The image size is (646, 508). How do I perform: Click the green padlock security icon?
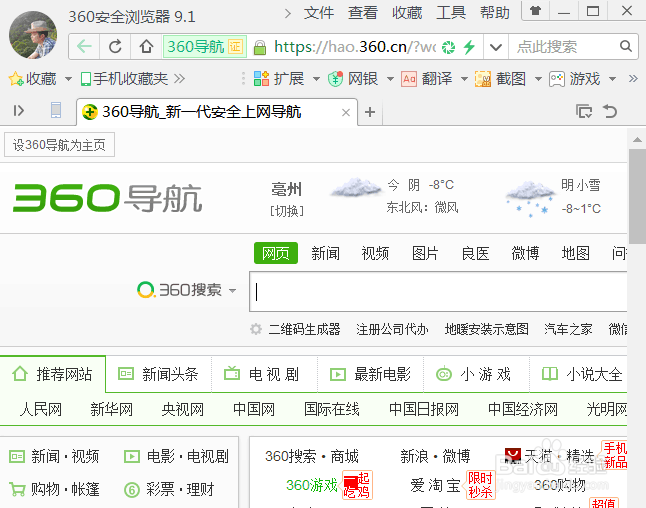260,47
